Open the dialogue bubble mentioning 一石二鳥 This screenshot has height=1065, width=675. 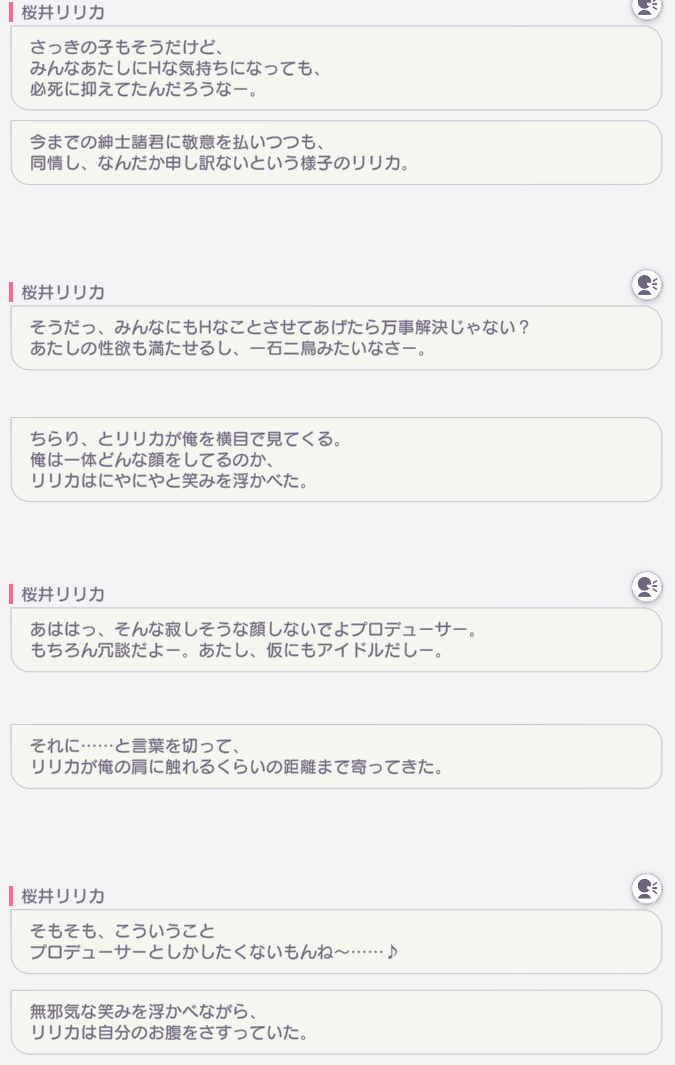pyautogui.click(x=336, y=338)
